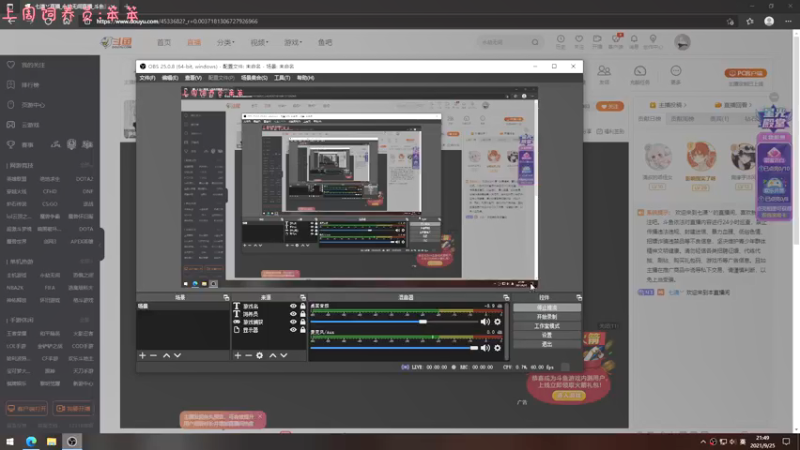Screen dimensions: 800x450
Task: Click 开始录制 button in OBS controls
Action: pos(547,317)
